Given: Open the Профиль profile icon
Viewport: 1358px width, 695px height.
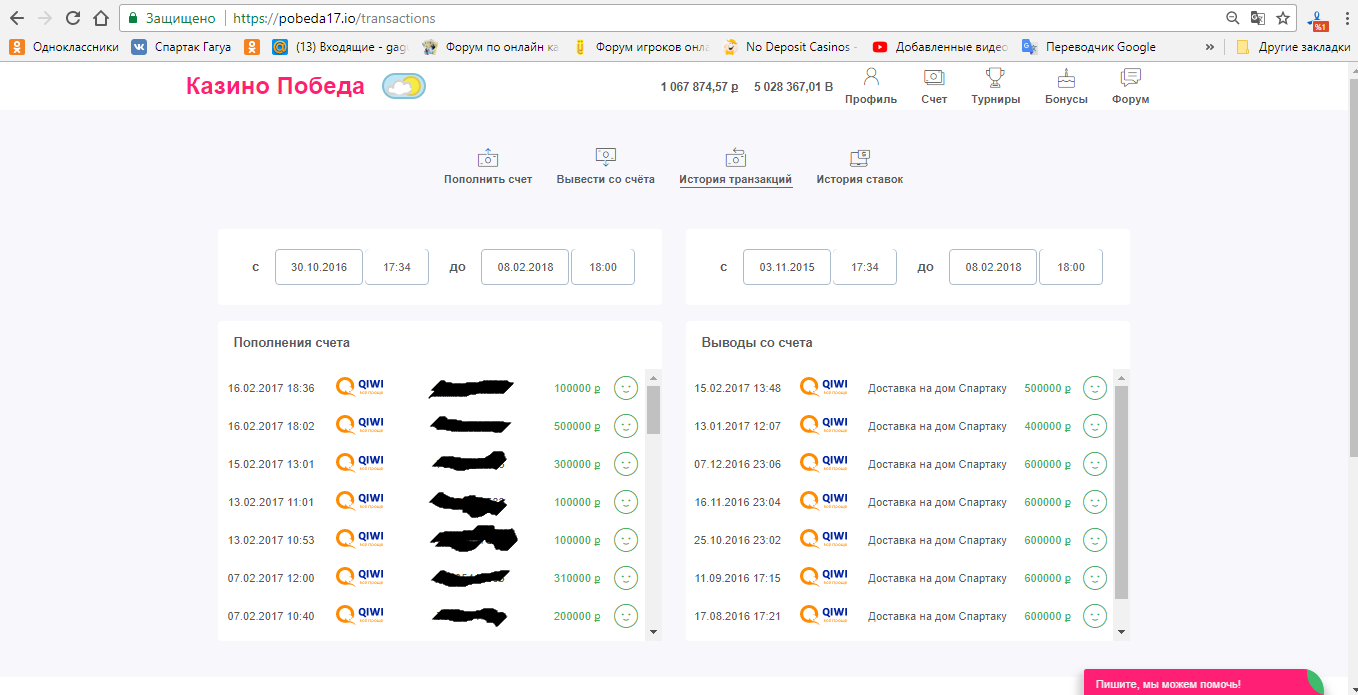Looking at the screenshot, I should 870,78.
